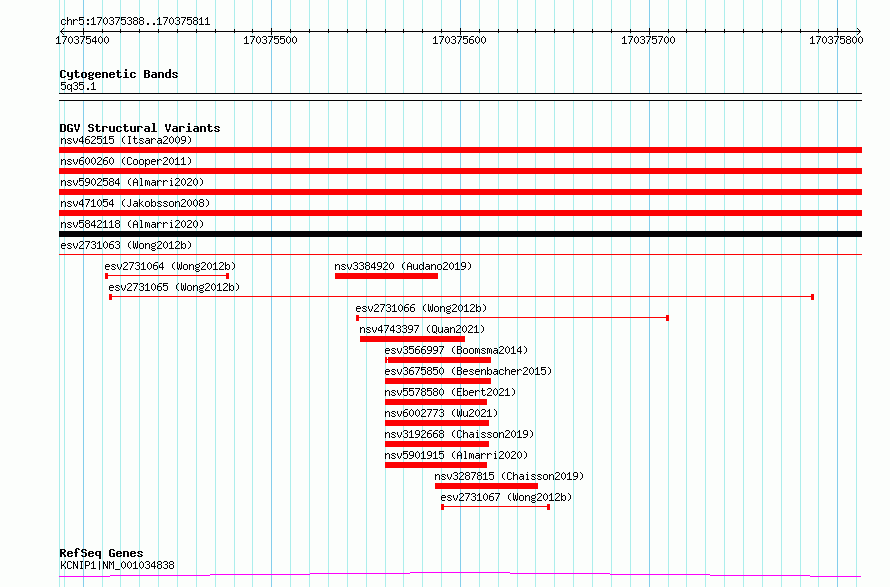Click ruler position 170375400

point(82,40)
